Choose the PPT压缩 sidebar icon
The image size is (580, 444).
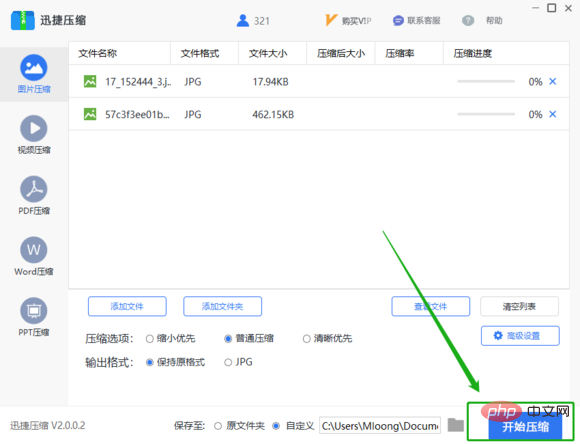tap(34, 311)
